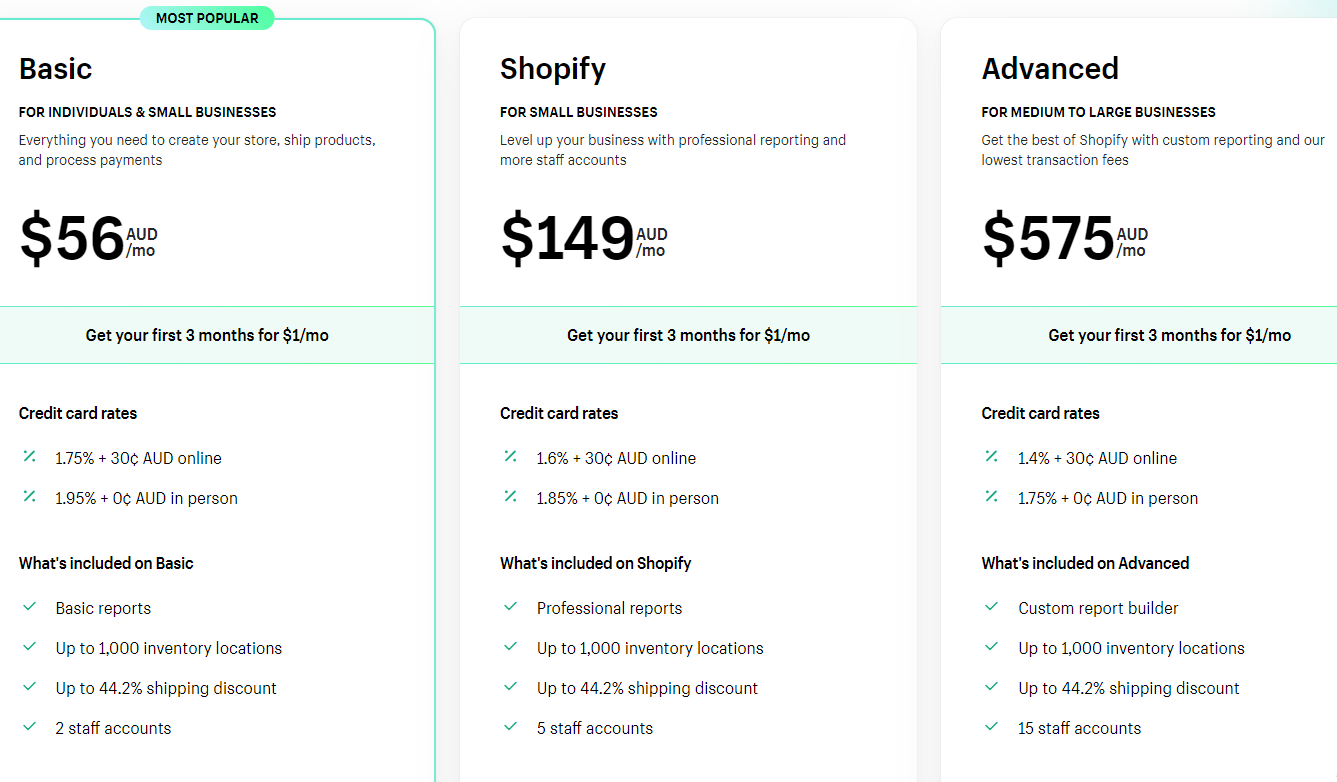Click percent icon beside 1.75% online rate in Basic
This screenshot has width=1337, height=782.
point(29,457)
